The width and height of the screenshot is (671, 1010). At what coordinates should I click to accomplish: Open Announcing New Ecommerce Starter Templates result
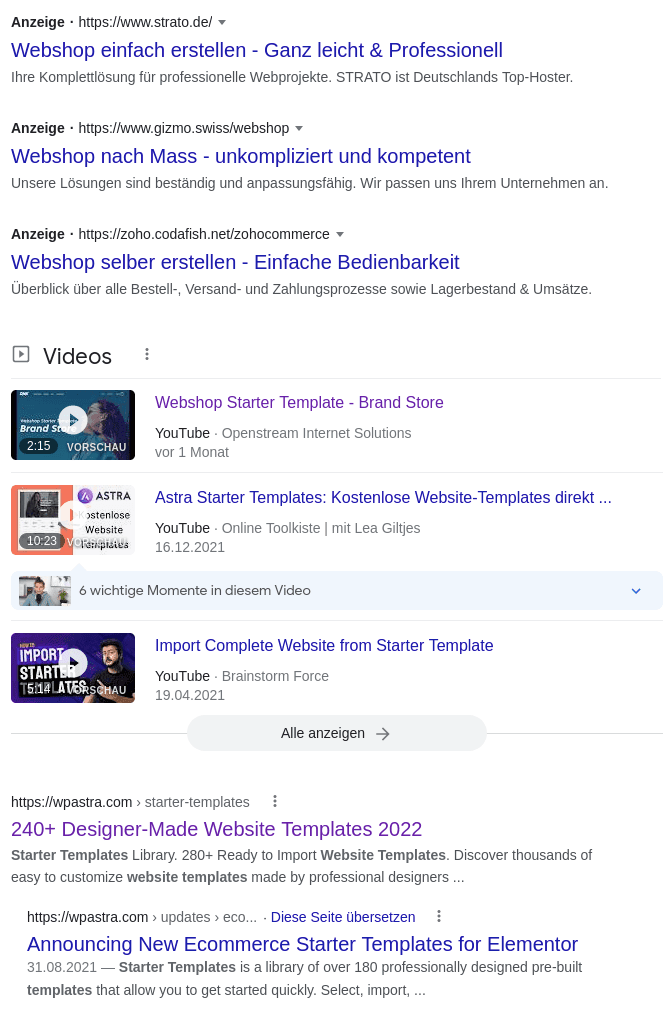[x=302, y=944]
